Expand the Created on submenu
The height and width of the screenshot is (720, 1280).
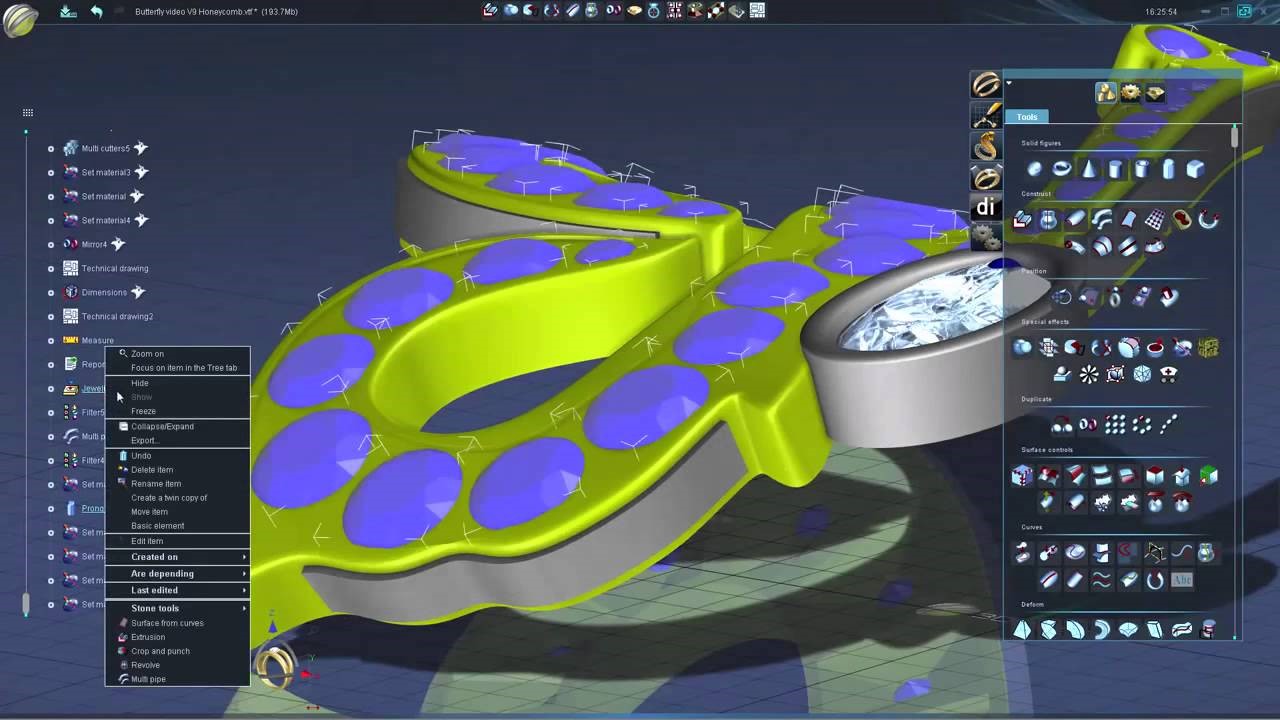(x=154, y=556)
